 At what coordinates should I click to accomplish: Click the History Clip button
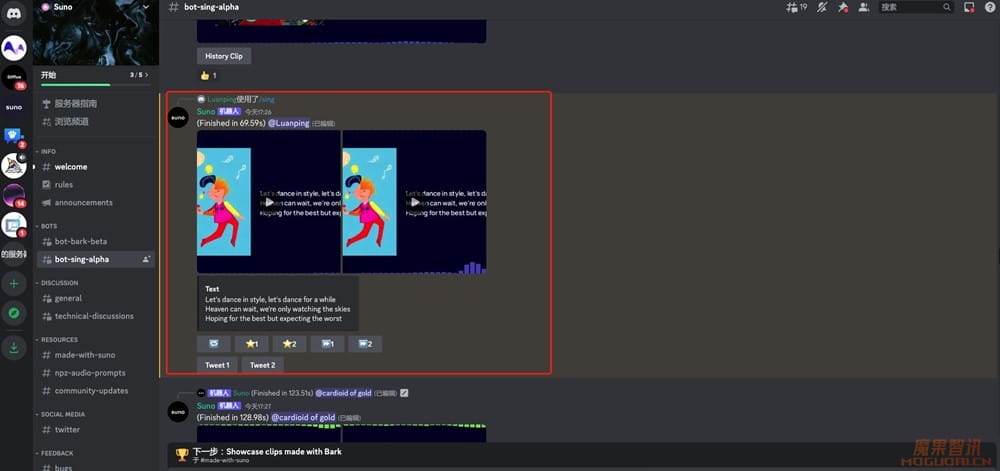[224, 56]
